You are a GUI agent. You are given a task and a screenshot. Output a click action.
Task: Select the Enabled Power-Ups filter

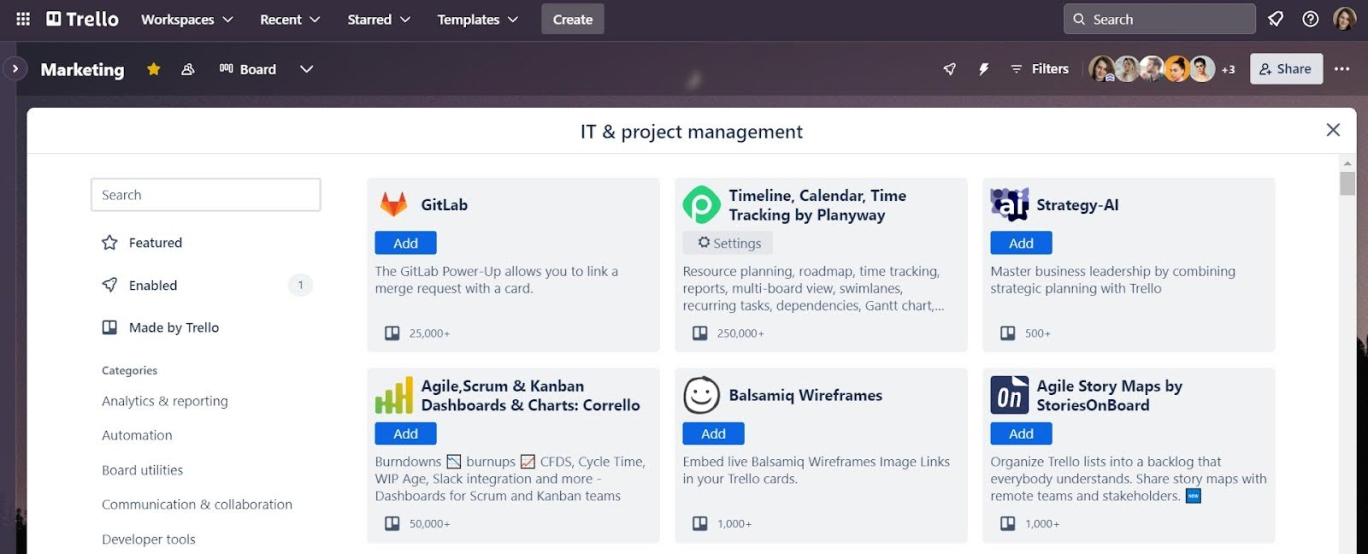pos(153,285)
